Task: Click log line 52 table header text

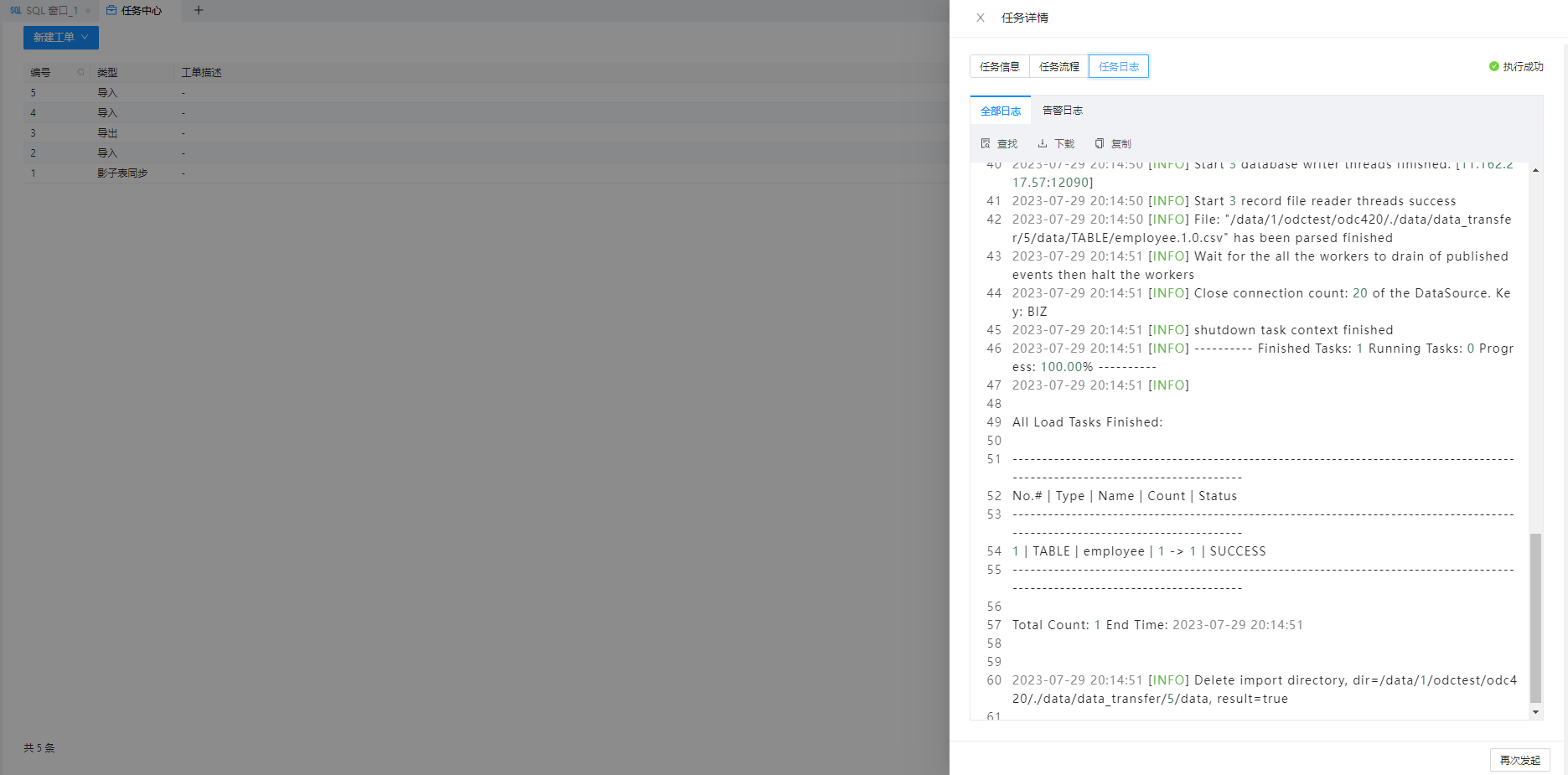Action: tap(1125, 496)
